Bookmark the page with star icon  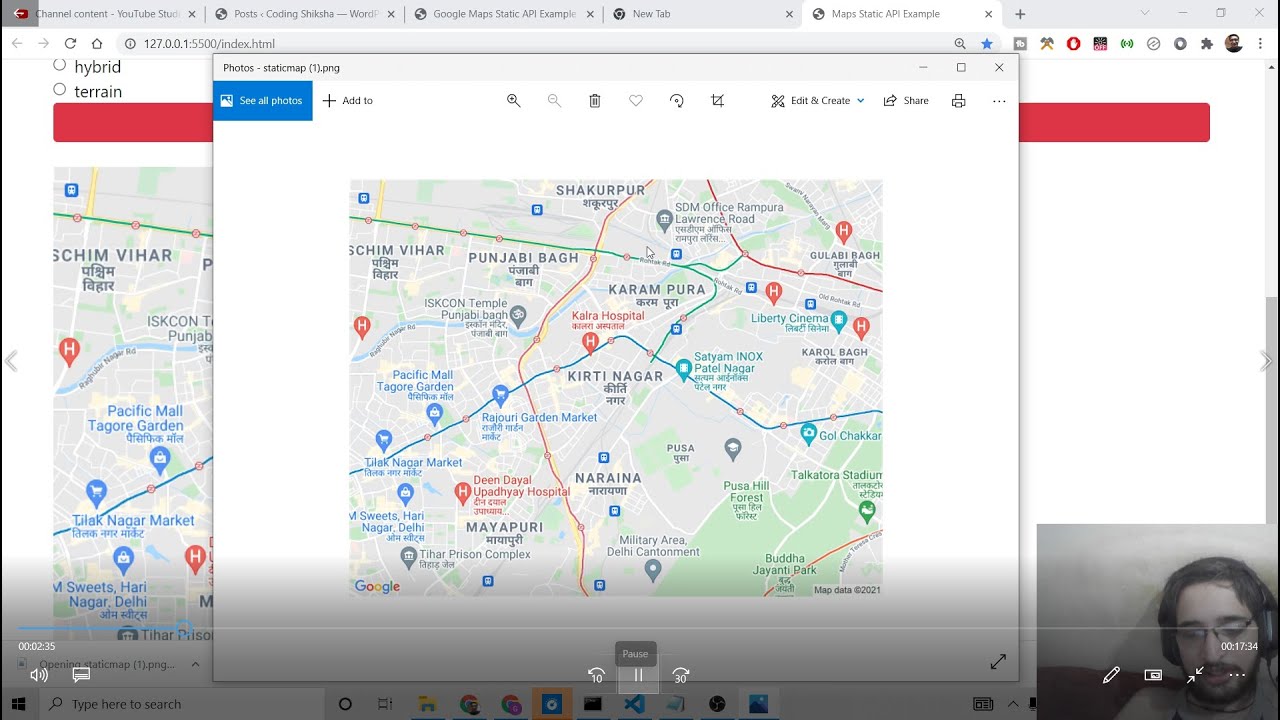pyautogui.click(x=987, y=44)
